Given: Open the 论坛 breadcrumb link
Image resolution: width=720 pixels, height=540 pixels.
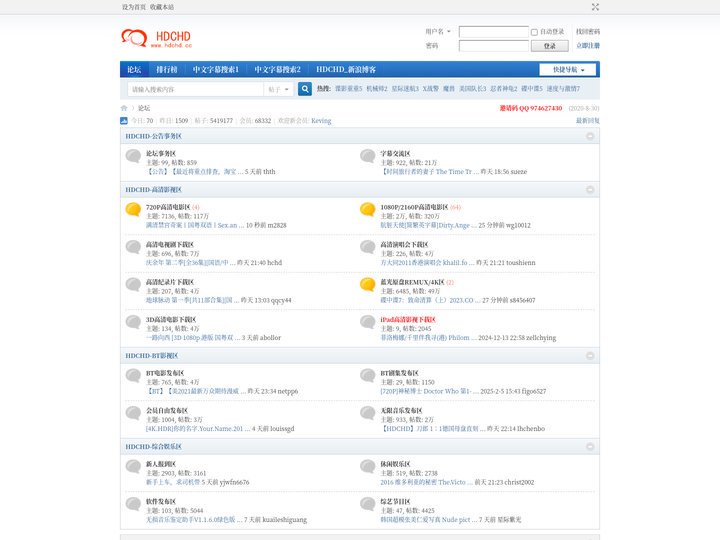Looking at the screenshot, I should click(144, 108).
